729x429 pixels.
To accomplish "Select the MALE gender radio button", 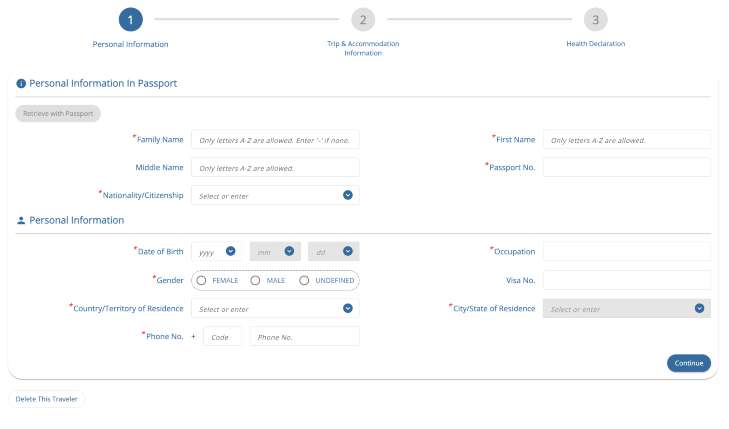I will 255,281.
